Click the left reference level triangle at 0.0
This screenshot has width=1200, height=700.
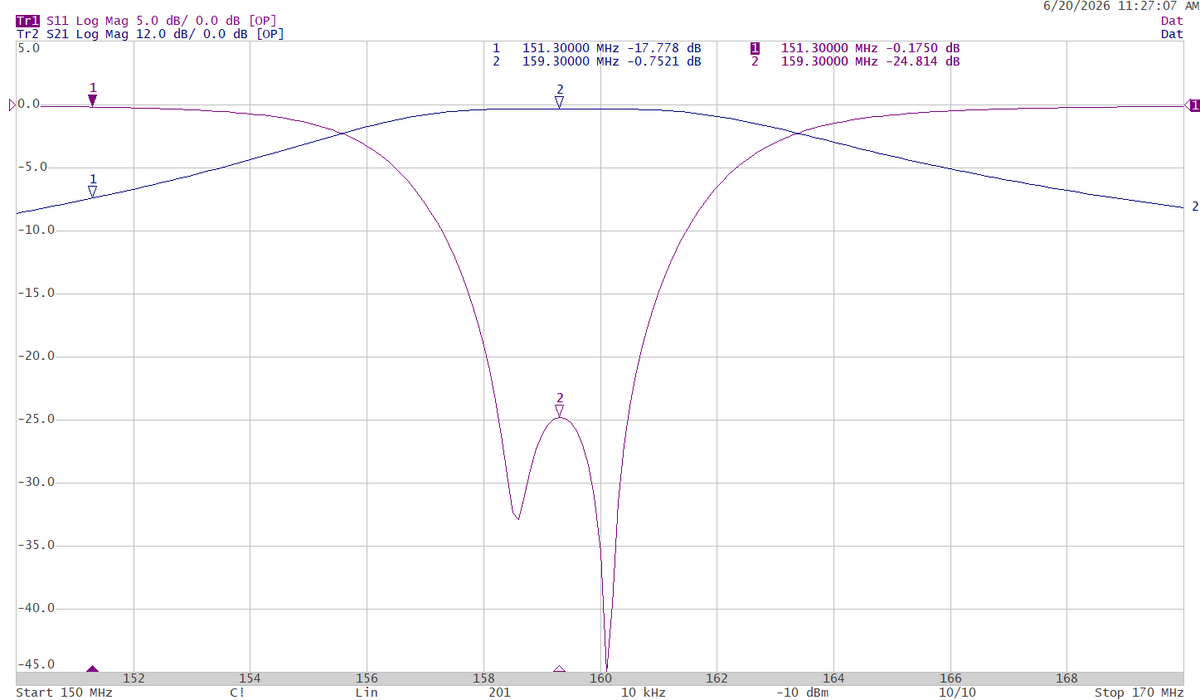pyautogui.click(x=12, y=104)
